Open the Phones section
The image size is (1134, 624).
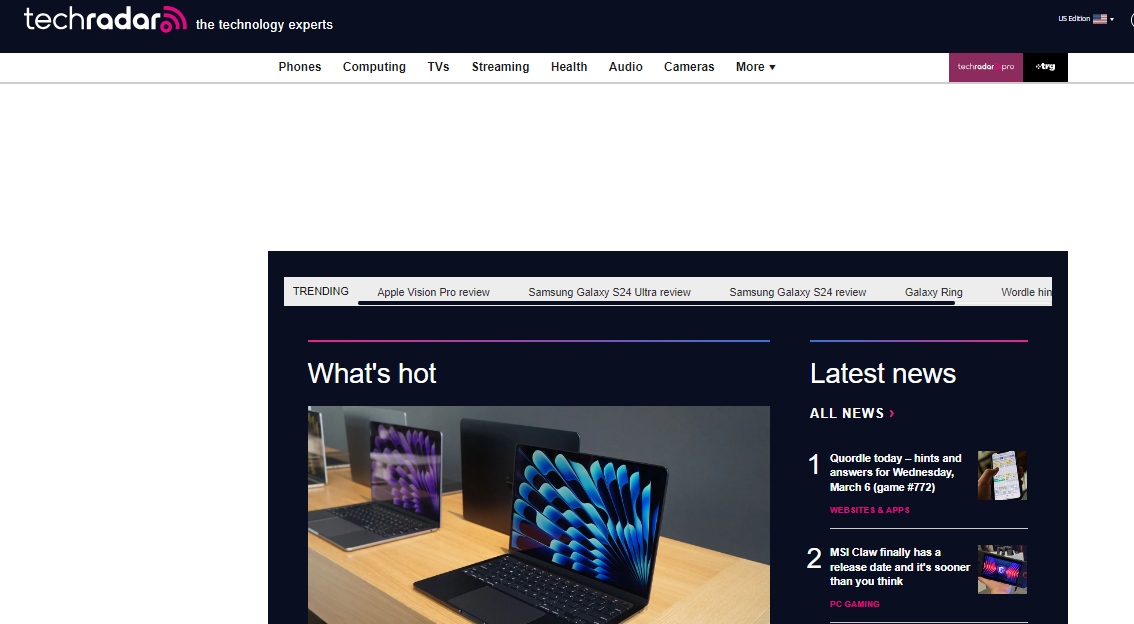pos(299,67)
